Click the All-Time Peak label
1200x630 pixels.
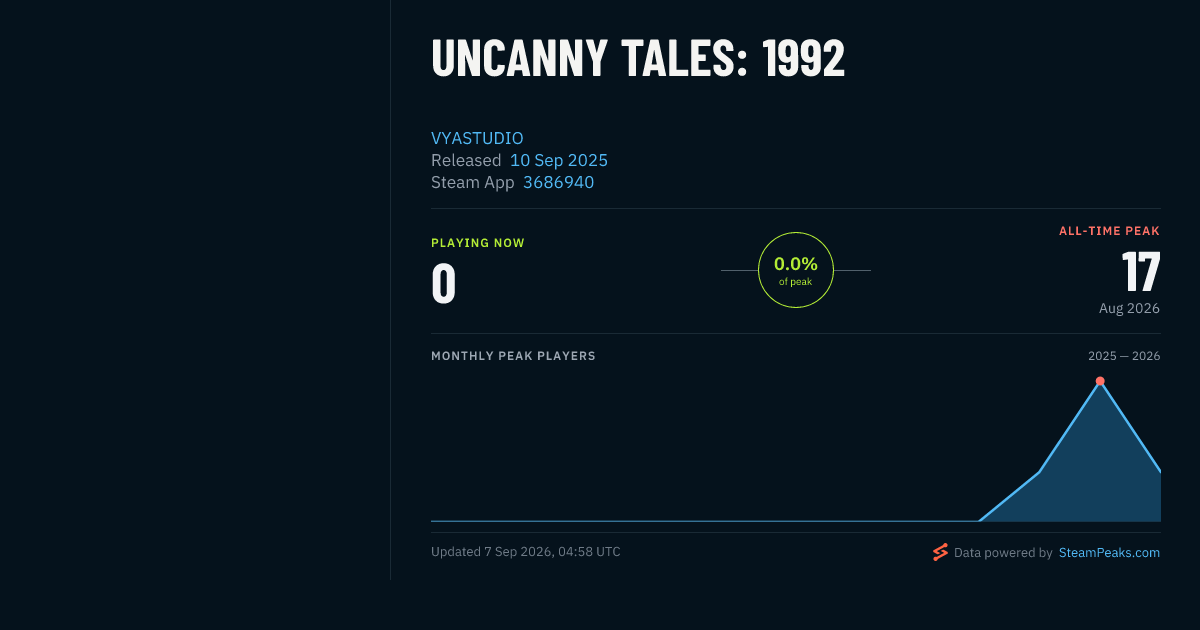1110,231
